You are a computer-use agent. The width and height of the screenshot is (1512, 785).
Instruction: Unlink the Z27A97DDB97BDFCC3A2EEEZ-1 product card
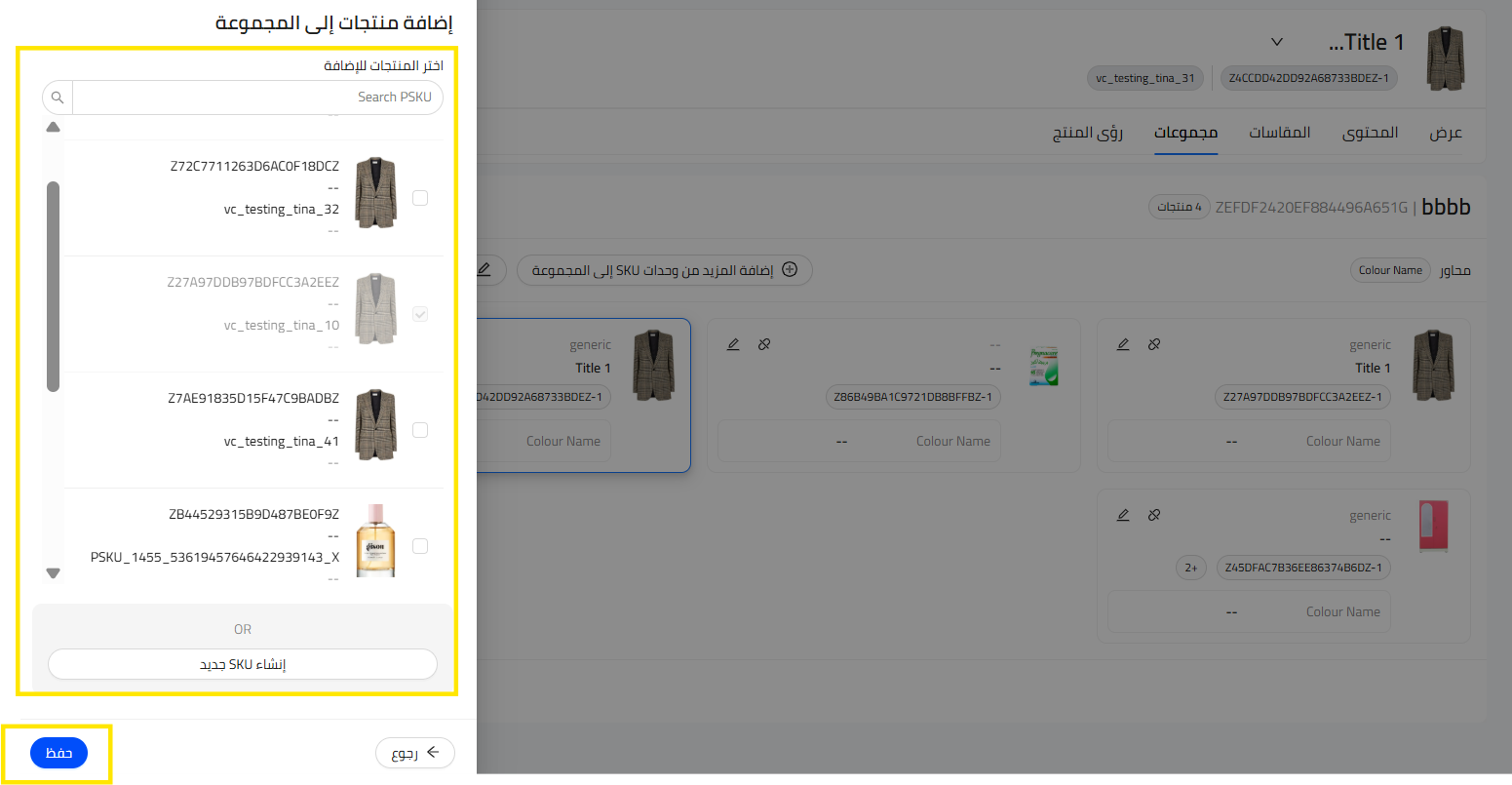pyautogui.click(x=1154, y=344)
